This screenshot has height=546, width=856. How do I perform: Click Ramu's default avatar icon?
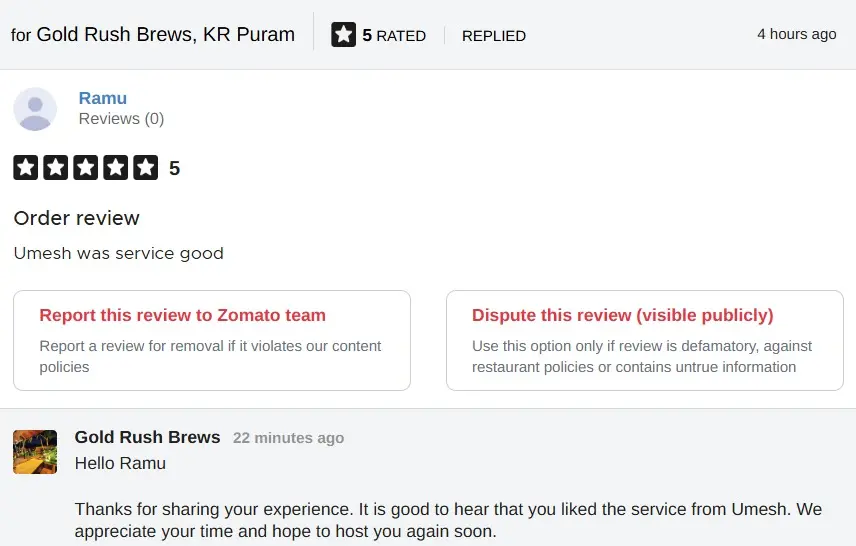(35, 109)
